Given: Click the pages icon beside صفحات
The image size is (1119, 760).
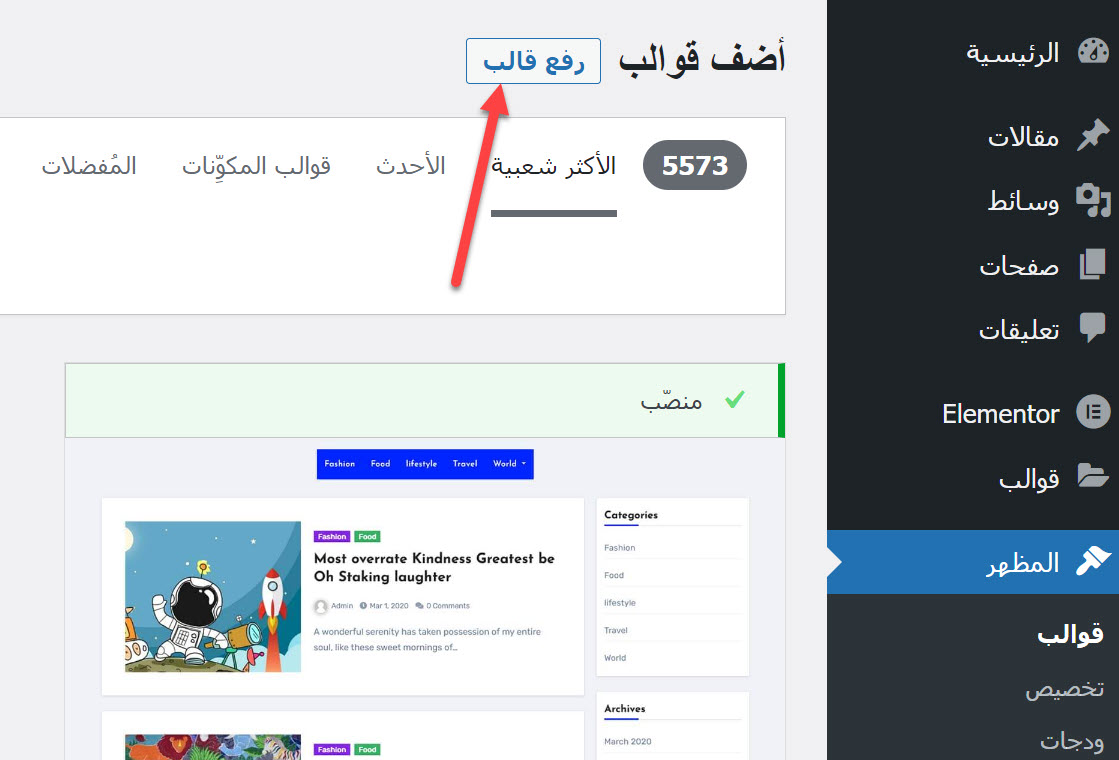Looking at the screenshot, I should (x=1093, y=266).
